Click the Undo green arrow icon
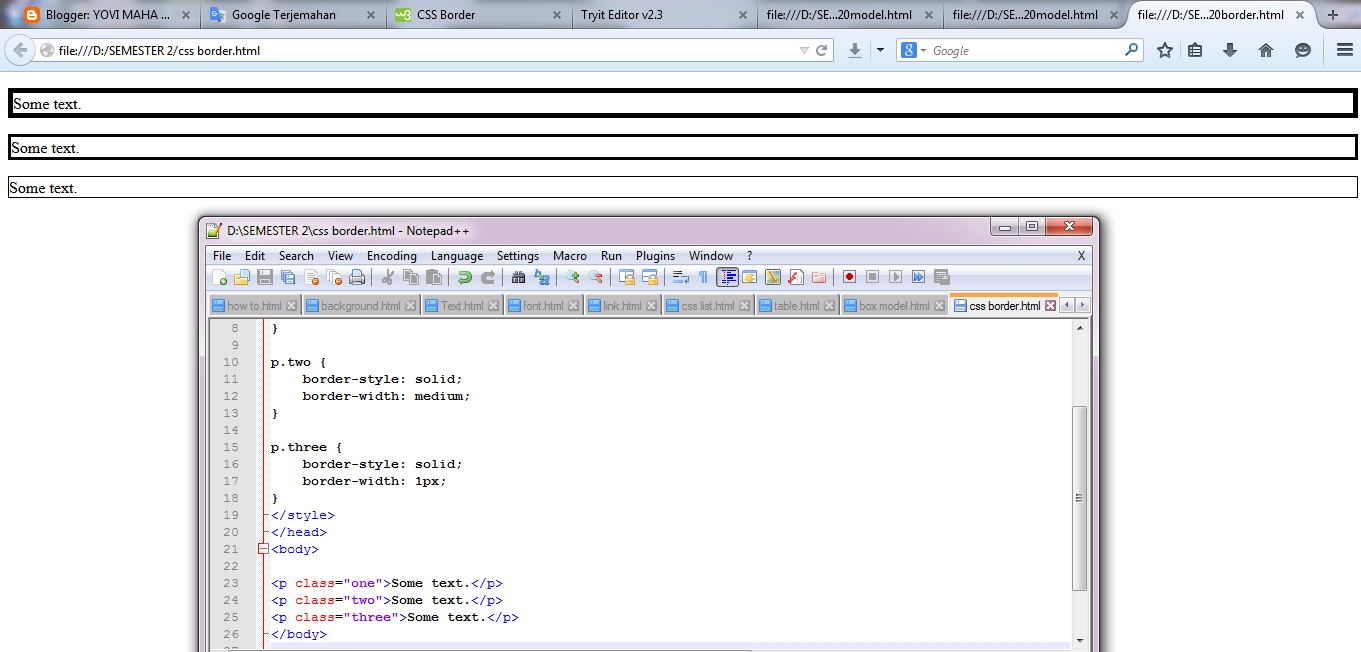The width and height of the screenshot is (1361, 652). 465,277
